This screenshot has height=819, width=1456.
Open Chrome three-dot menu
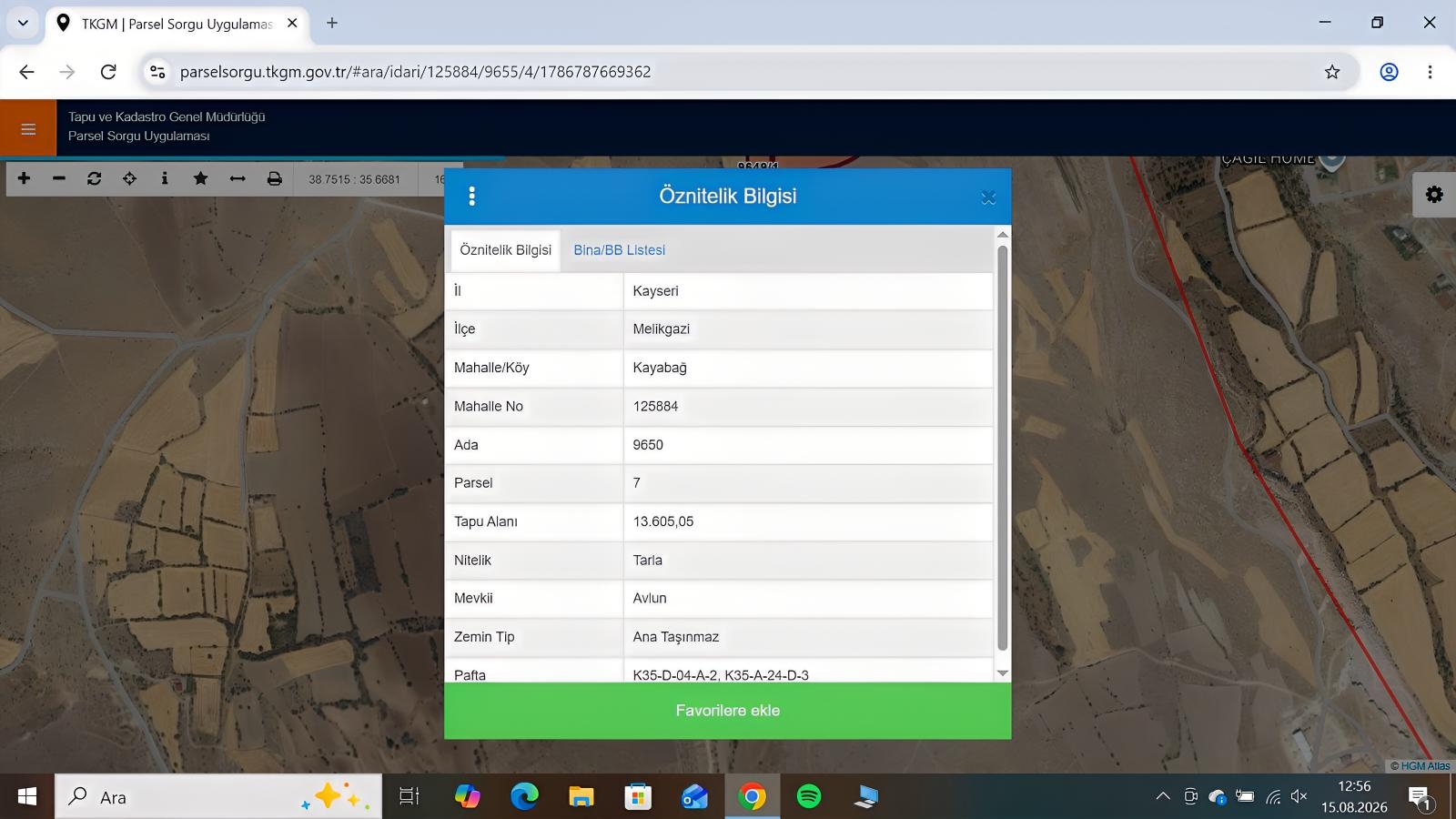coord(1430,72)
